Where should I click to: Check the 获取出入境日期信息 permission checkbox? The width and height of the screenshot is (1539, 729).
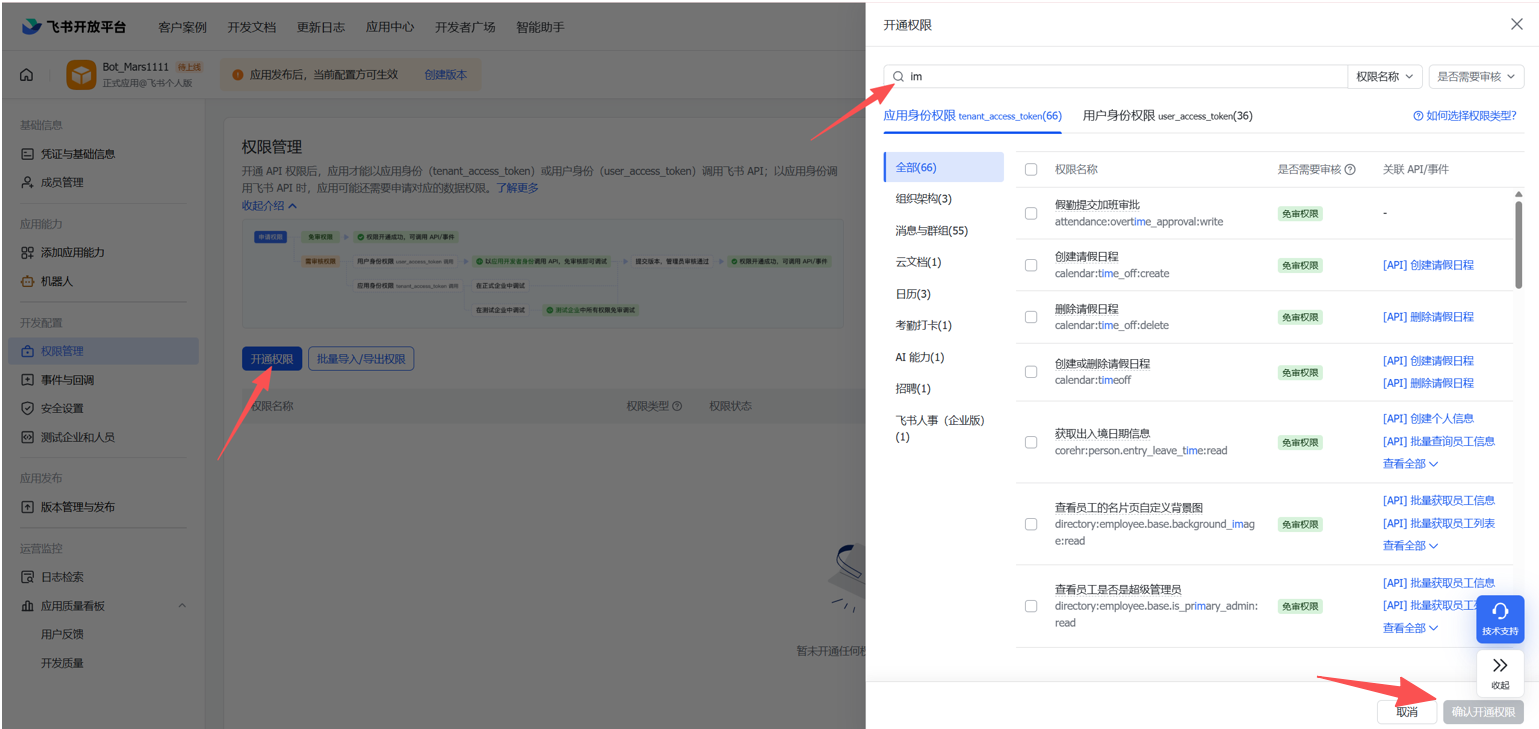pos(1031,442)
